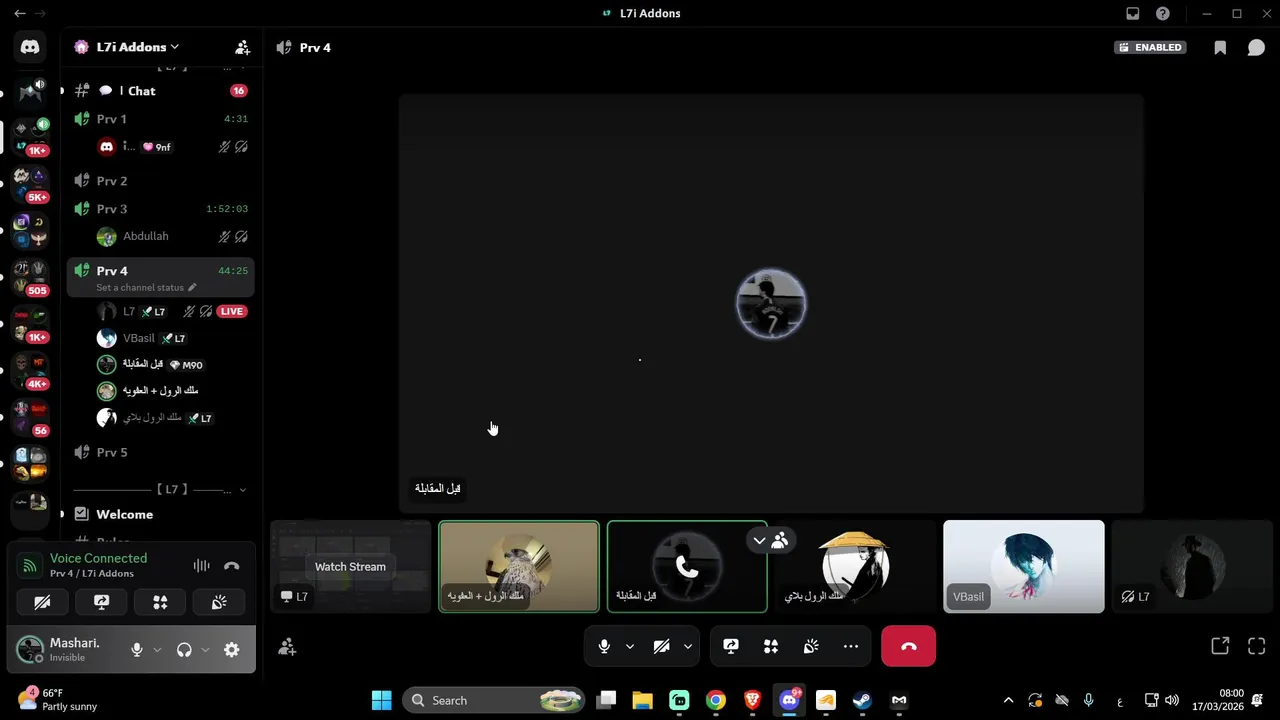Open server with 505 badge in sidebar

click(30, 278)
